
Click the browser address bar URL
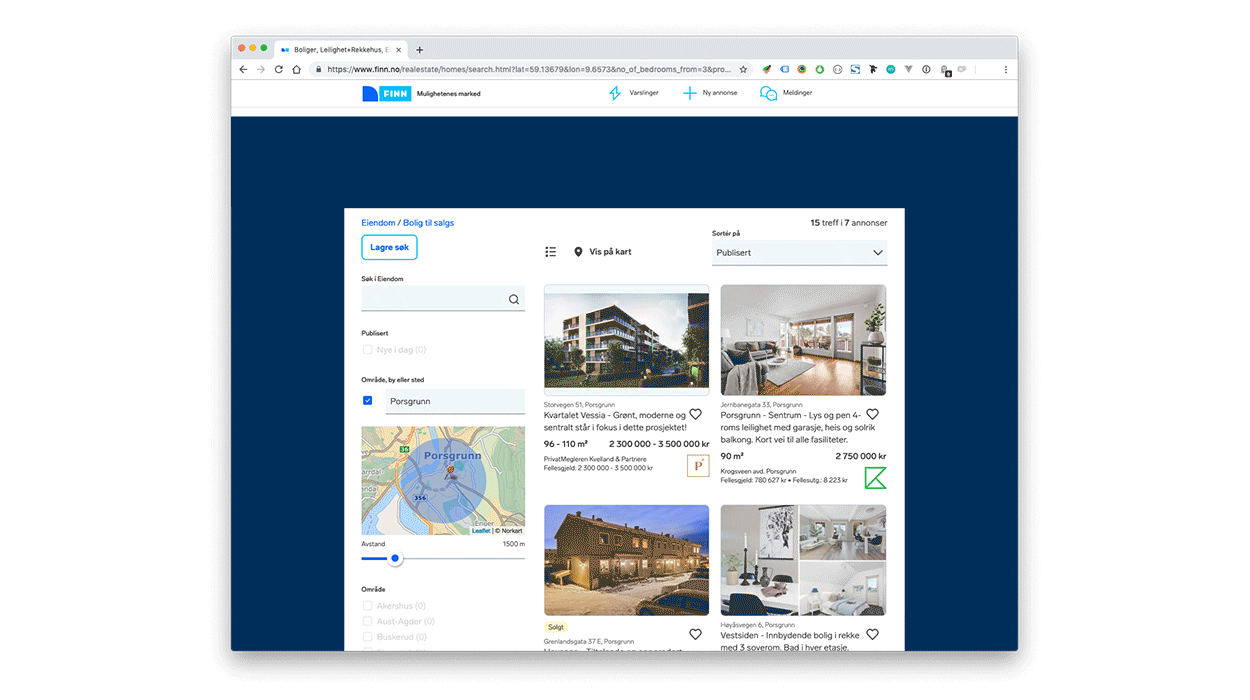529,70
